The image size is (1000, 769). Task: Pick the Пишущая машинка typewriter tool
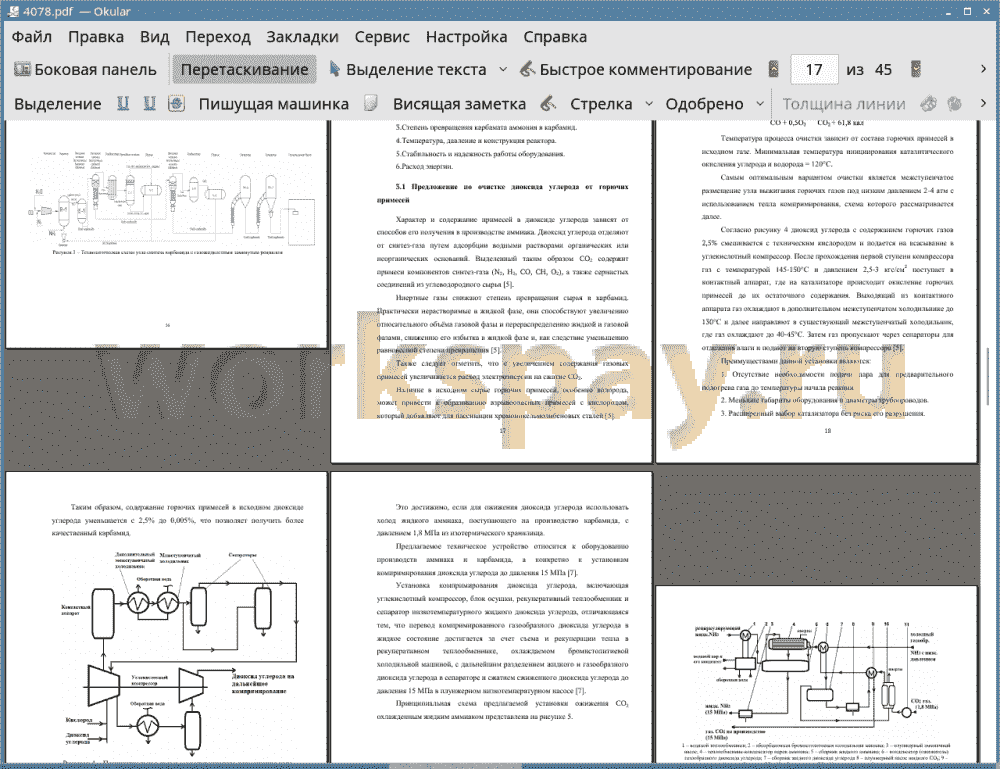coord(274,104)
